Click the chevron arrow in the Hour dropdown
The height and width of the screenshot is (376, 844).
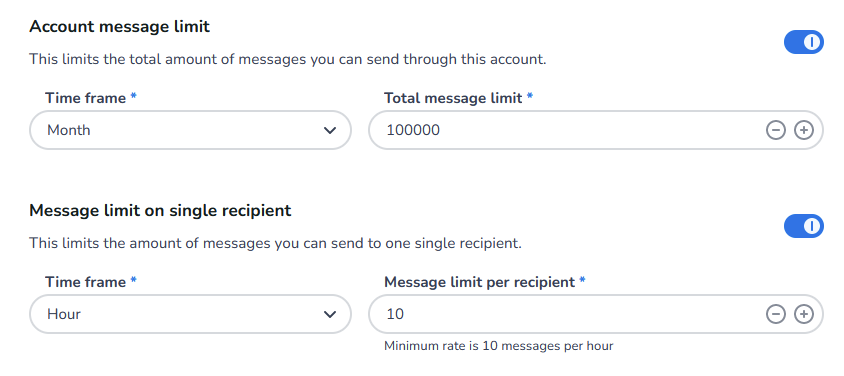coord(330,314)
